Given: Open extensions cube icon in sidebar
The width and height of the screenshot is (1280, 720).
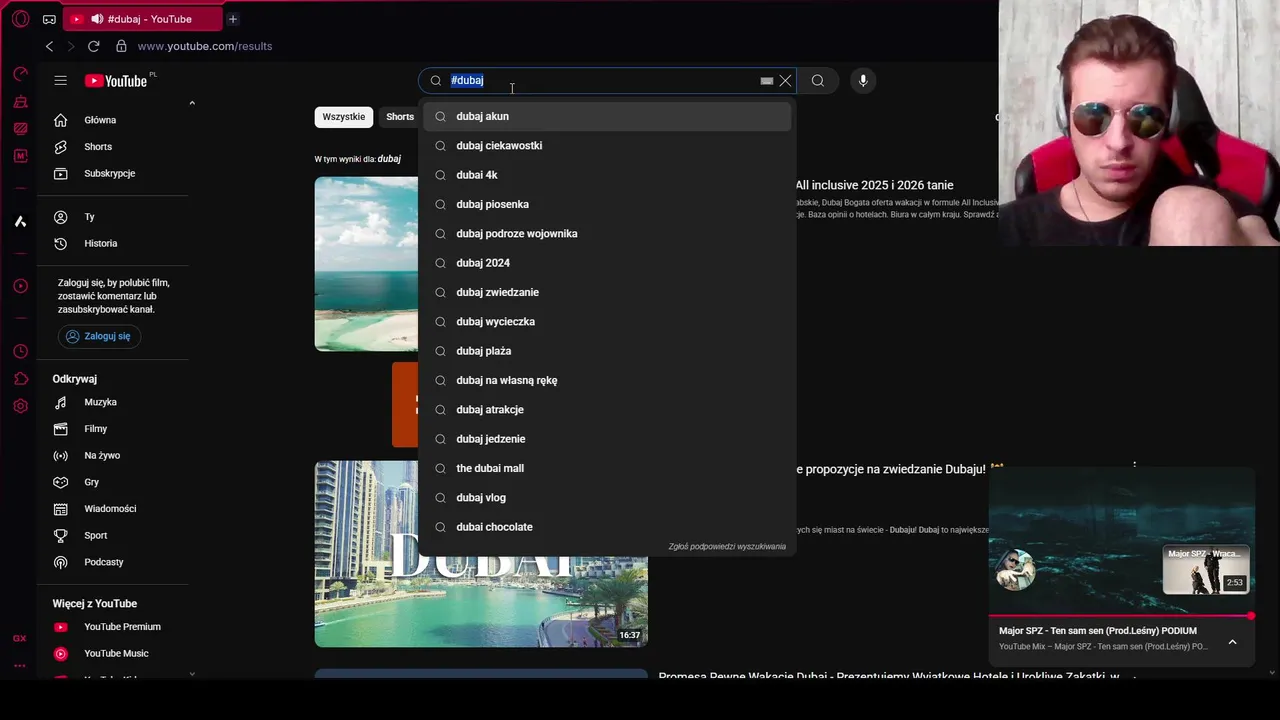Looking at the screenshot, I should click(x=20, y=378).
